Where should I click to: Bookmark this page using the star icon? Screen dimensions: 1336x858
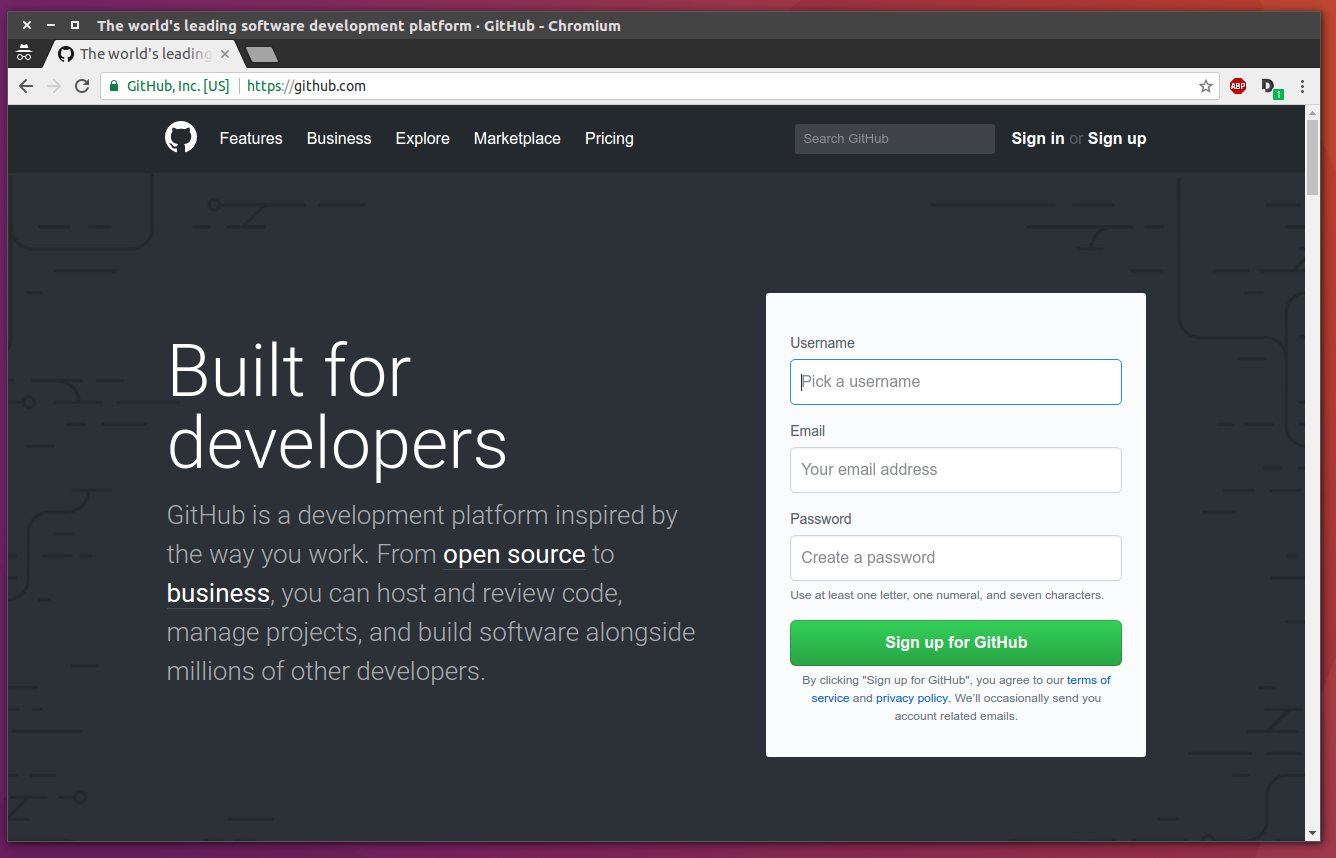[1206, 86]
